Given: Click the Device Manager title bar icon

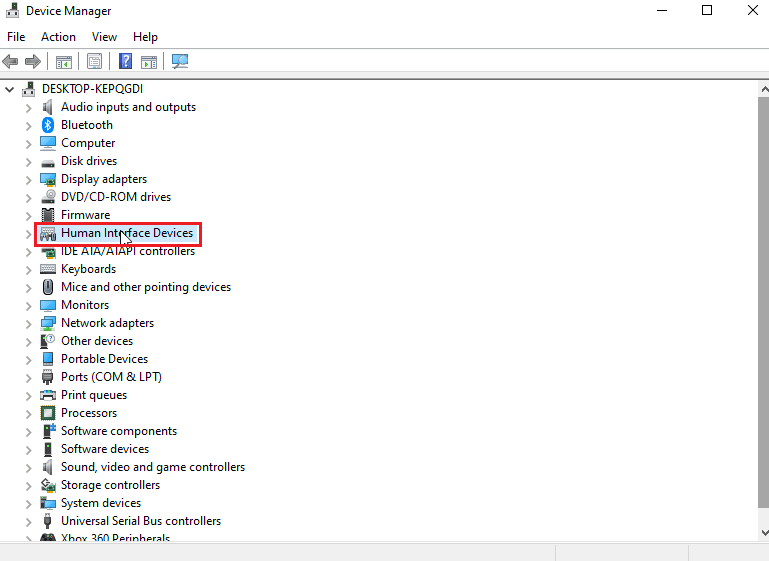Looking at the screenshot, I should (x=12, y=10).
